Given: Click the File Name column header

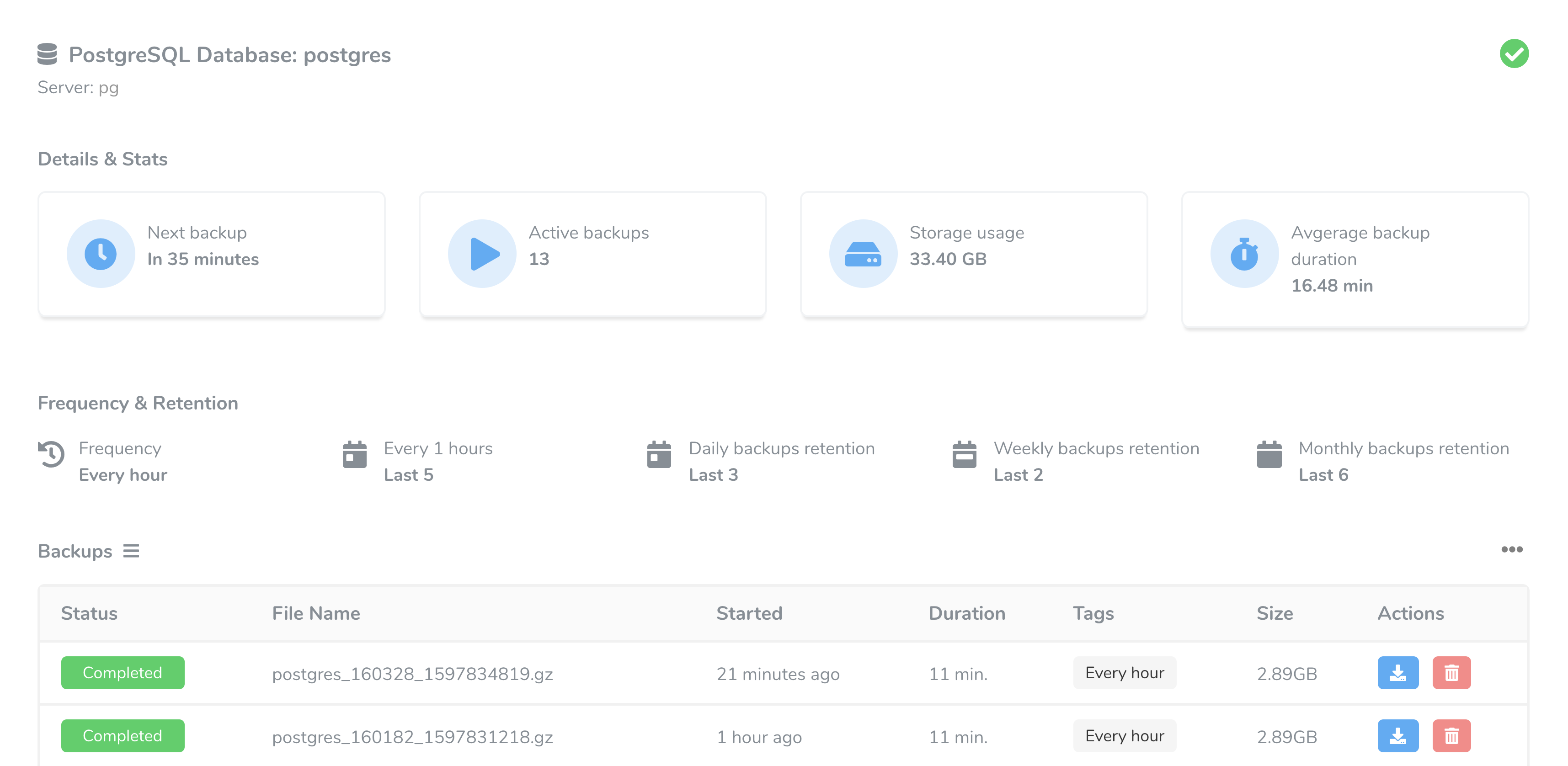Looking at the screenshot, I should click(316, 613).
